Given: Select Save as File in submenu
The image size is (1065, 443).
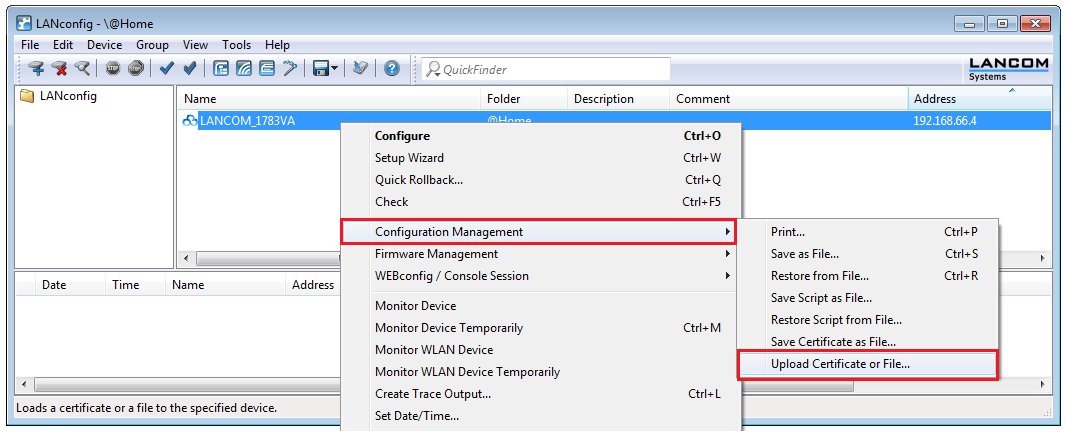Looking at the screenshot, I should point(805,254).
